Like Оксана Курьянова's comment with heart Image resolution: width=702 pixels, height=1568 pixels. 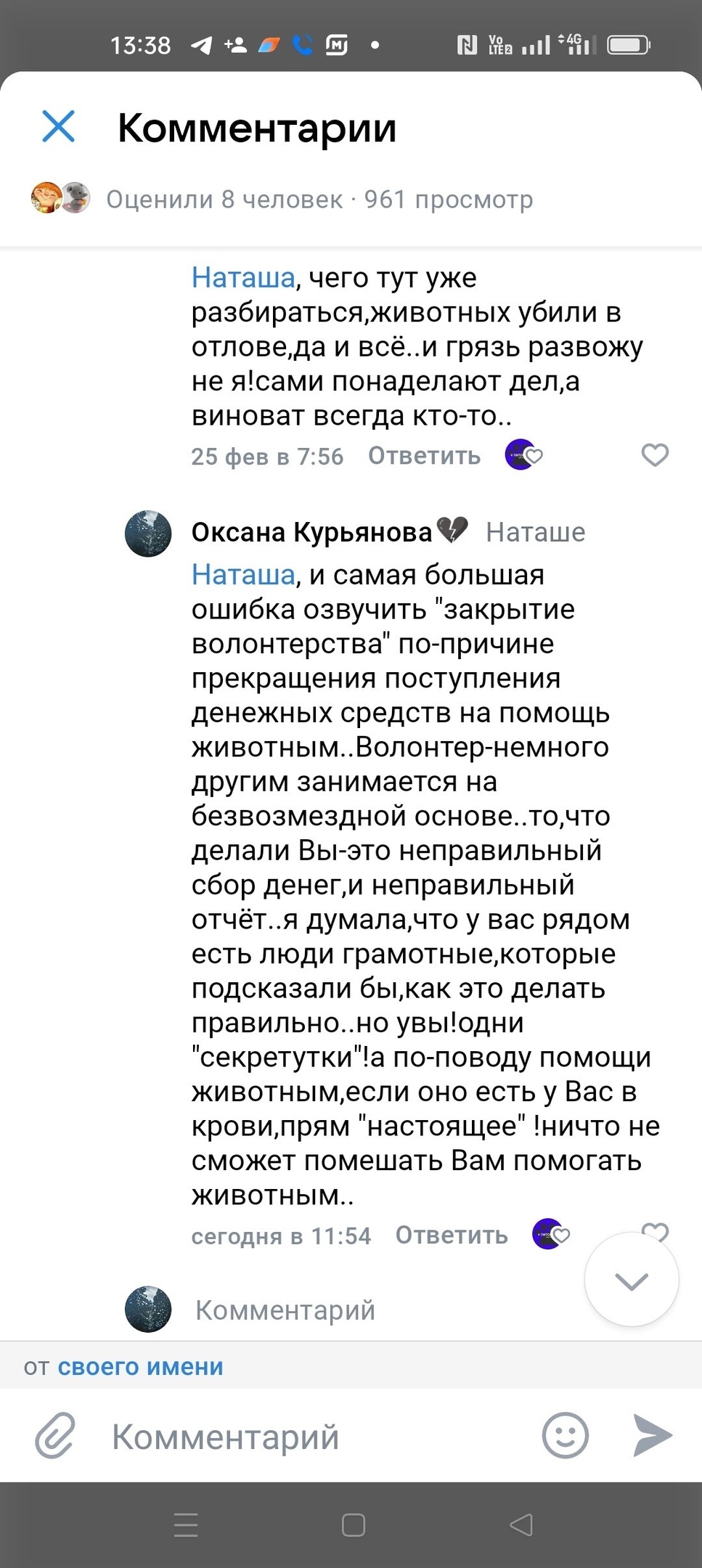pyautogui.click(x=656, y=1230)
